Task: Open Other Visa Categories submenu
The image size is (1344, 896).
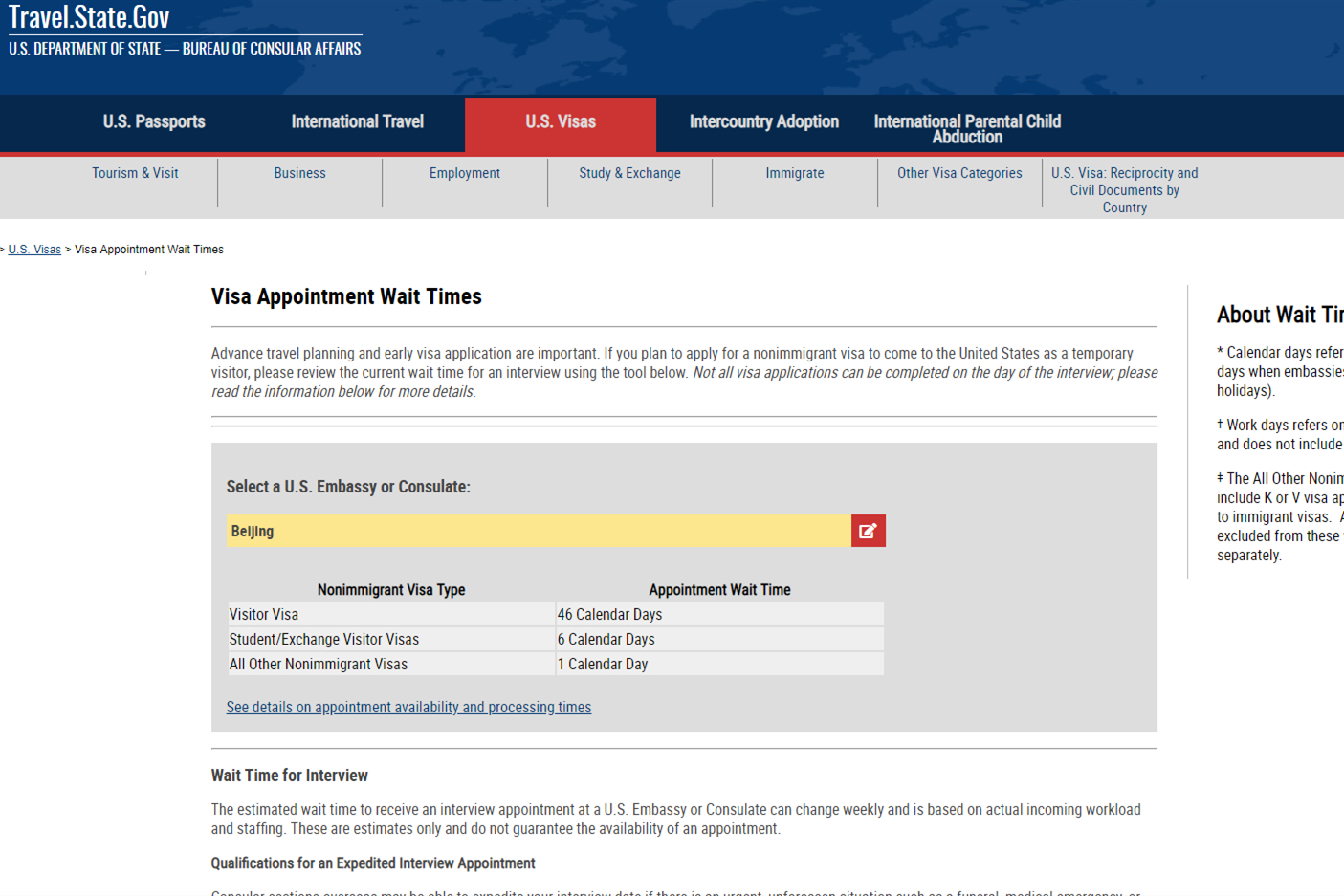Action: (x=958, y=173)
